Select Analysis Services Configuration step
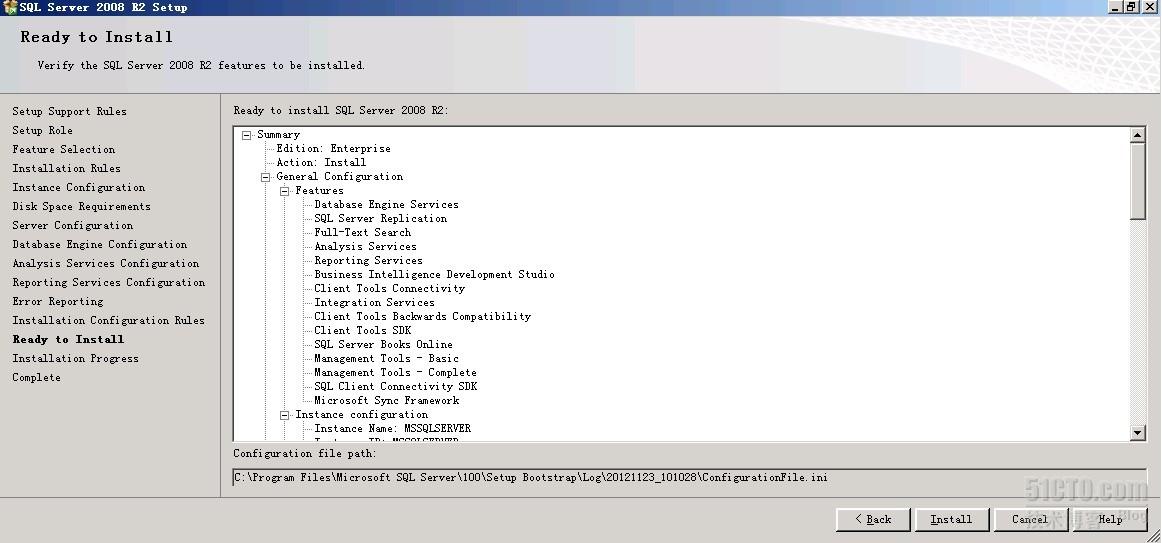Image resolution: width=1162 pixels, height=543 pixels. [105, 263]
